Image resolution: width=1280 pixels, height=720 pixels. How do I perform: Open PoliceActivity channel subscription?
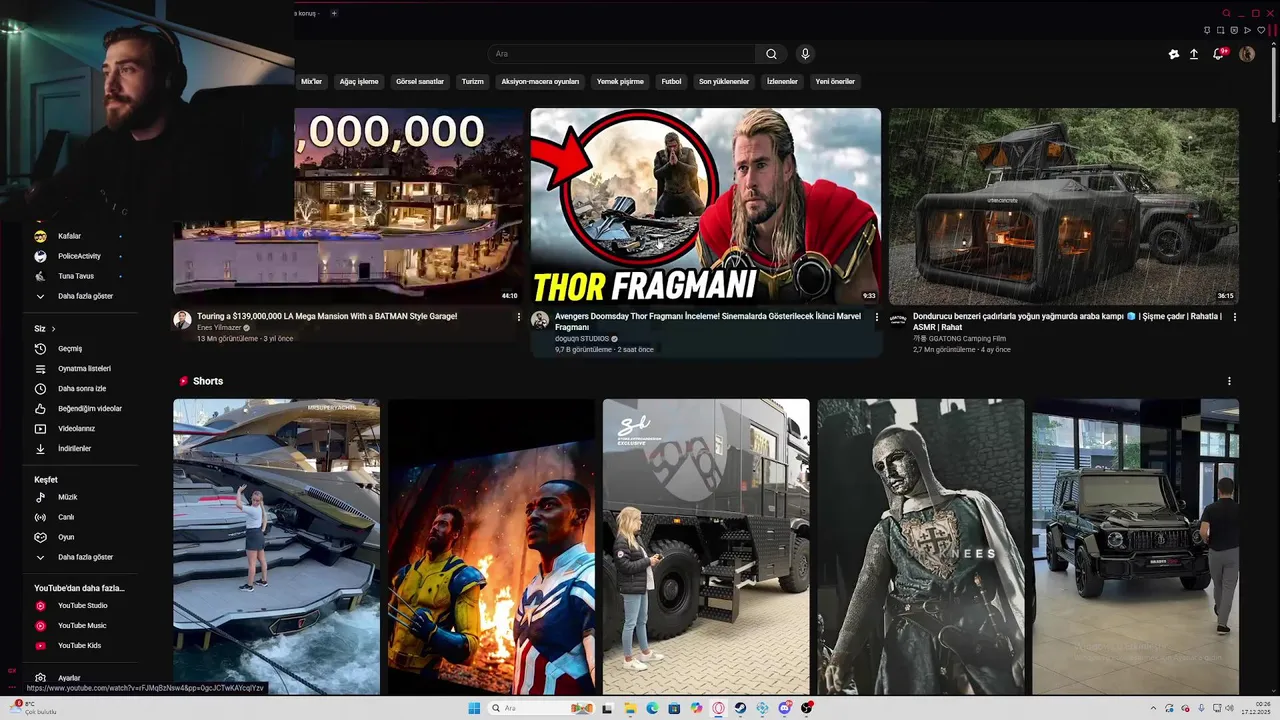pyautogui.click(x=79, y=256)
